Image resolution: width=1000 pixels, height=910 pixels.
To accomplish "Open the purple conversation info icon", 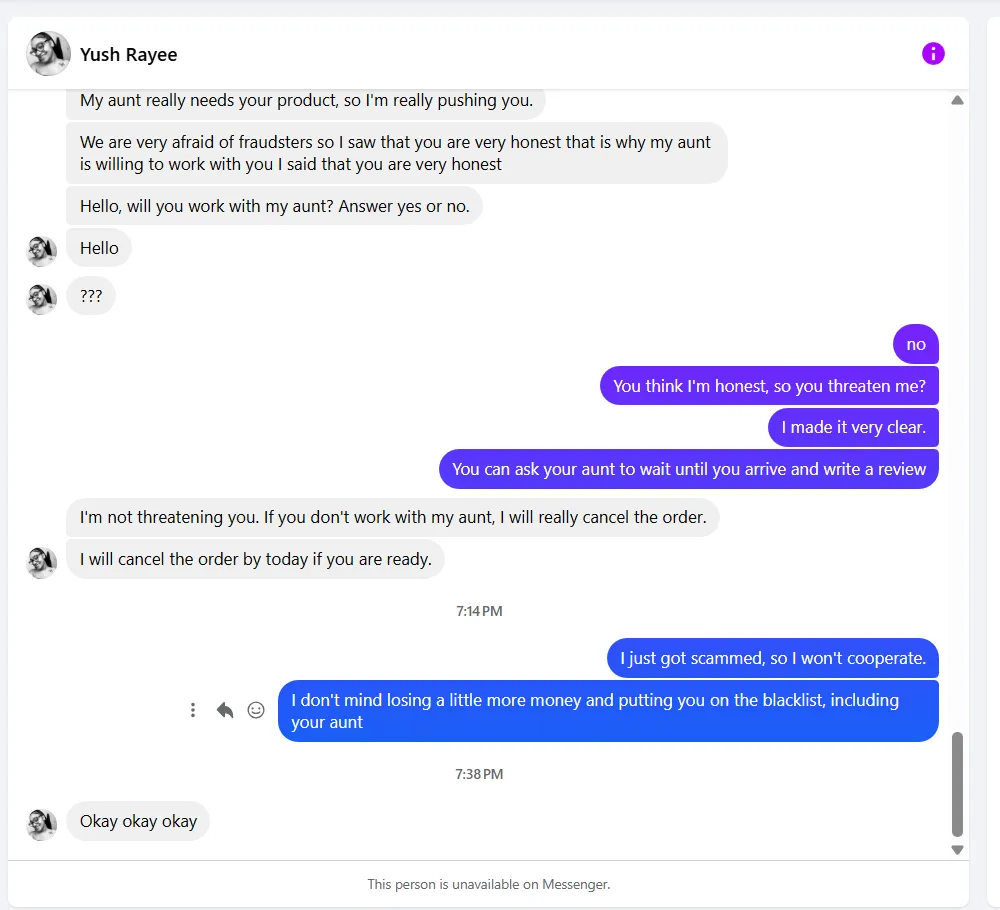I will (x=933, y=54).
